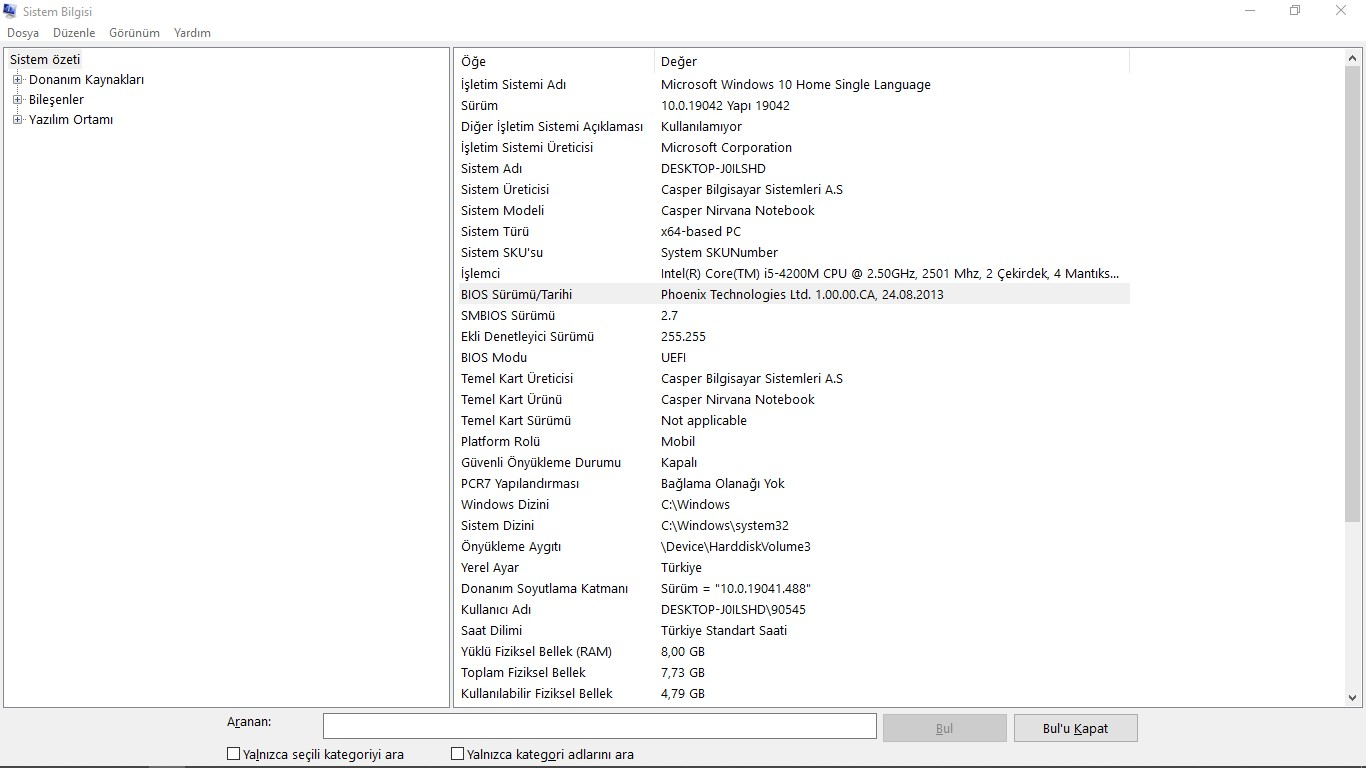This screenshot has width=1366, height=768.
Task: Click the vertical scrollbar thumb
Action: [1353, 294]
